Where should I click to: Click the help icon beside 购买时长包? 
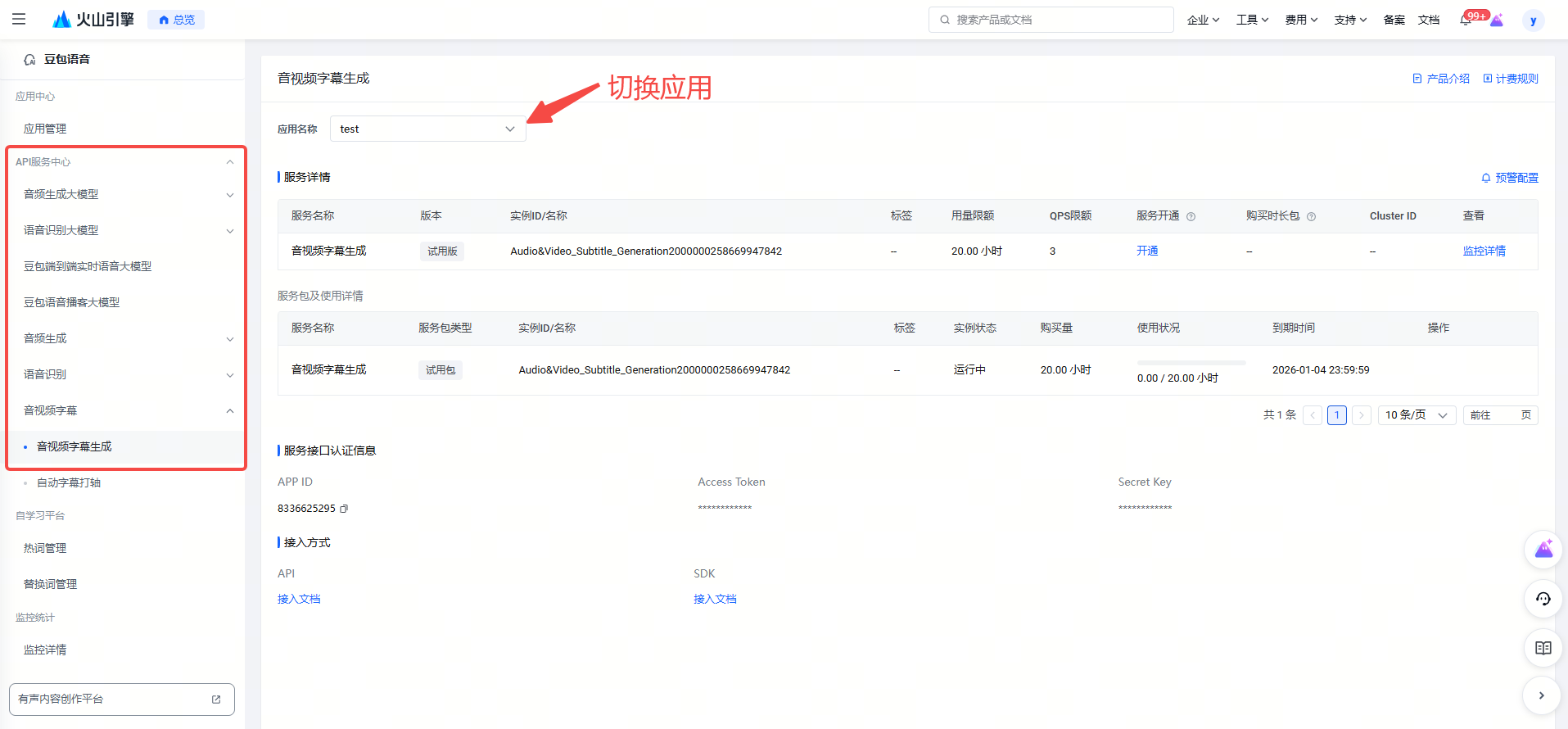coord(1312,216)
